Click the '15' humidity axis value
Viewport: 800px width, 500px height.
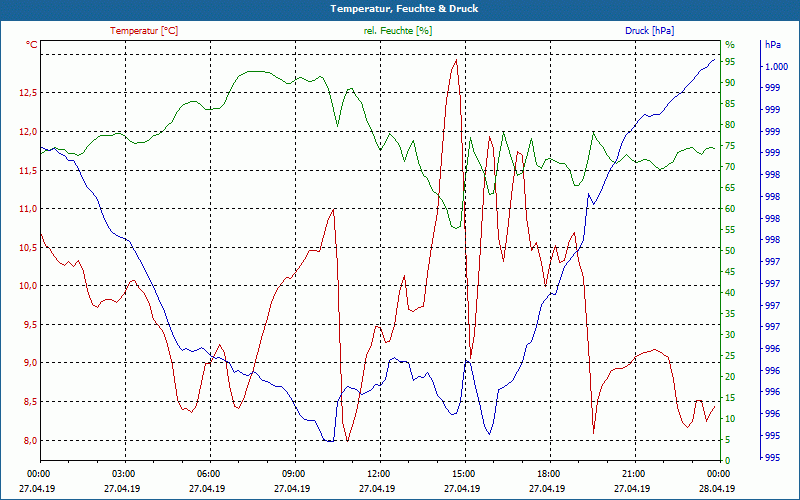pos(730,398)
